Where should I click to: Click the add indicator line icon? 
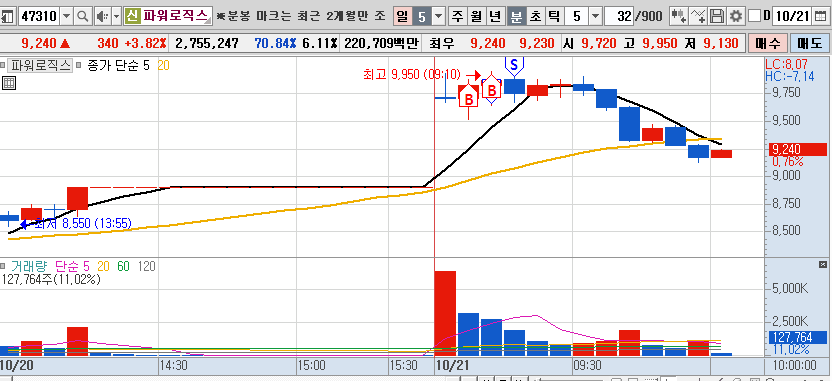click(699, 16)
